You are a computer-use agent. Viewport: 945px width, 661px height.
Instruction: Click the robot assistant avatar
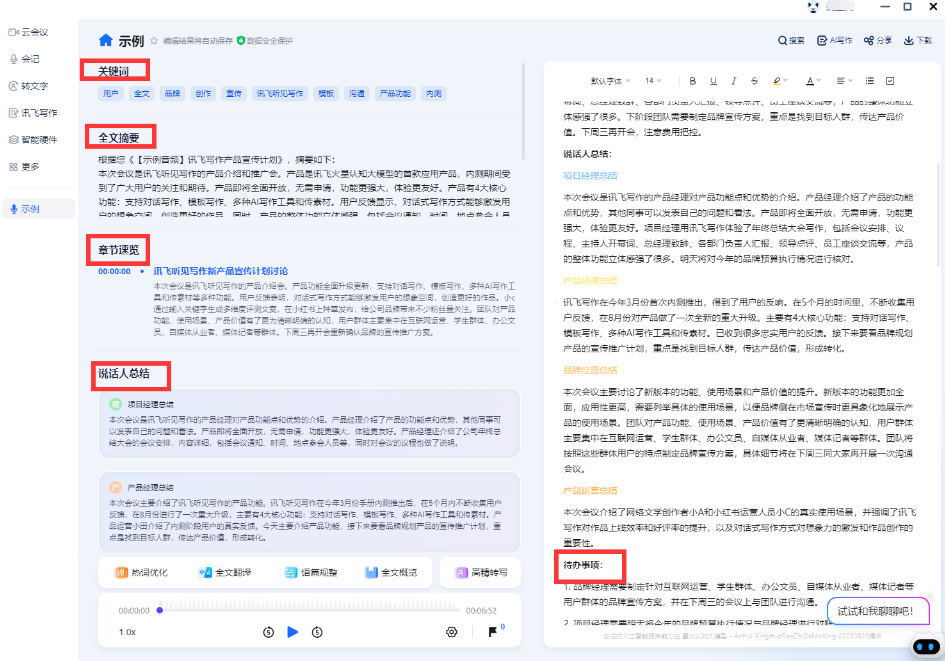926,646
